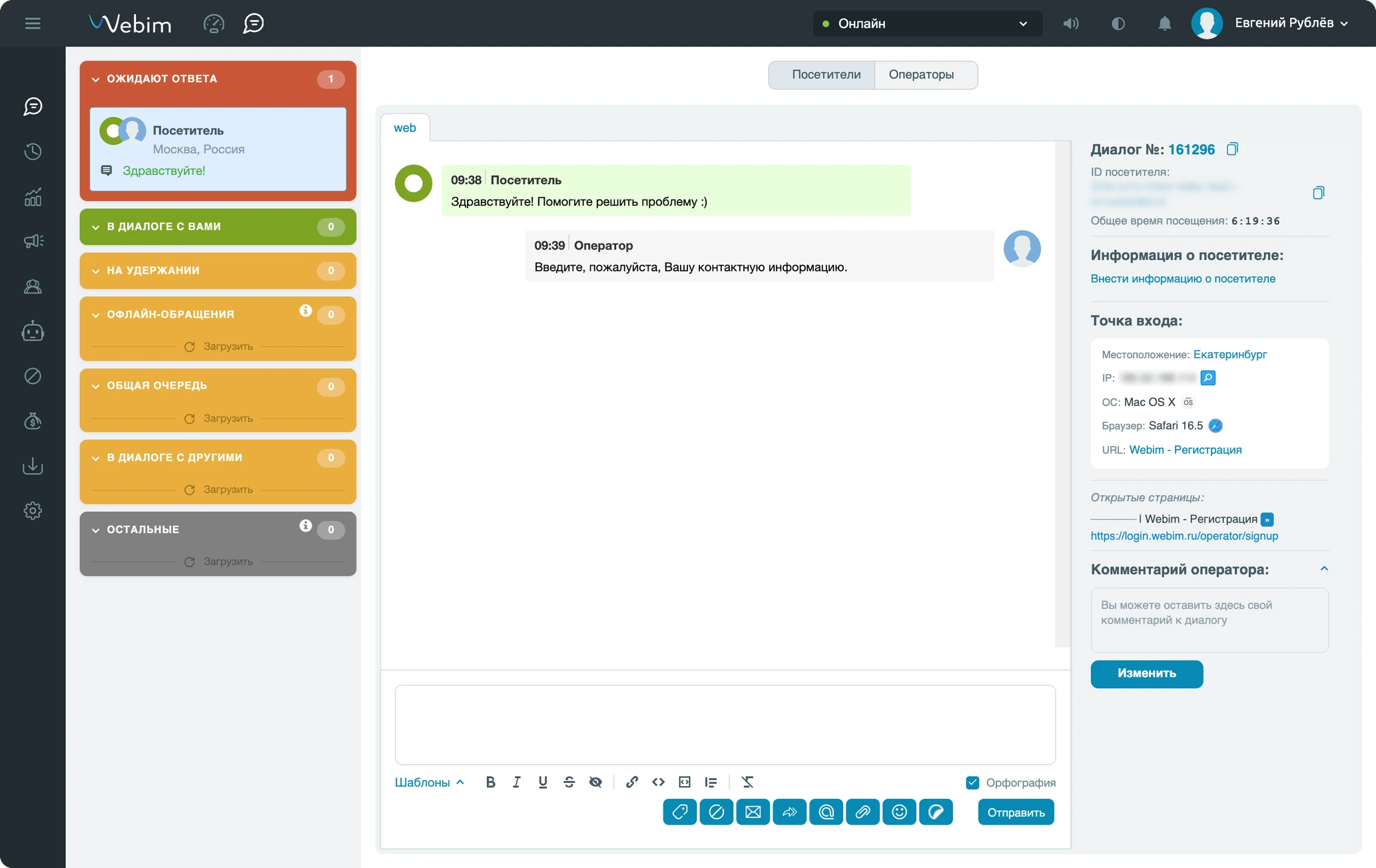
Task: Toggle dark theme contrast icon
Action: click(x=1118, y=23)
